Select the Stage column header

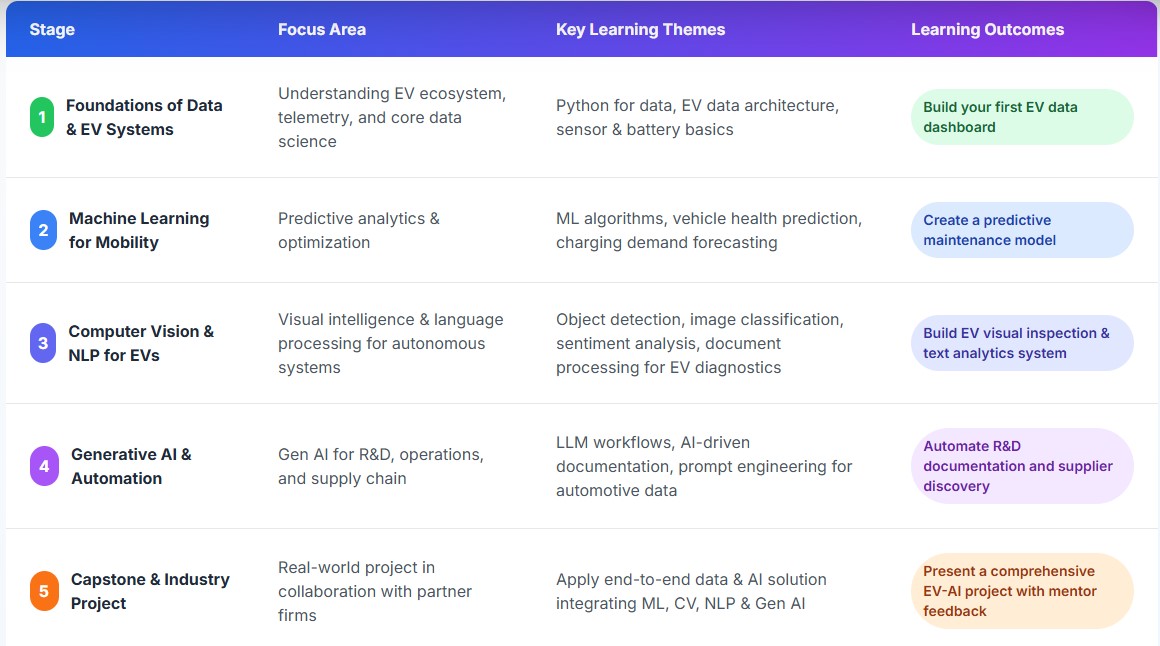tap(52, 30)
